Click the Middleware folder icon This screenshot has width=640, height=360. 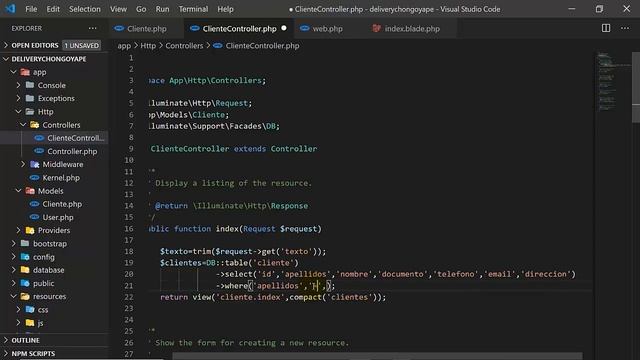pyautogui.click(x=35, y=164)
